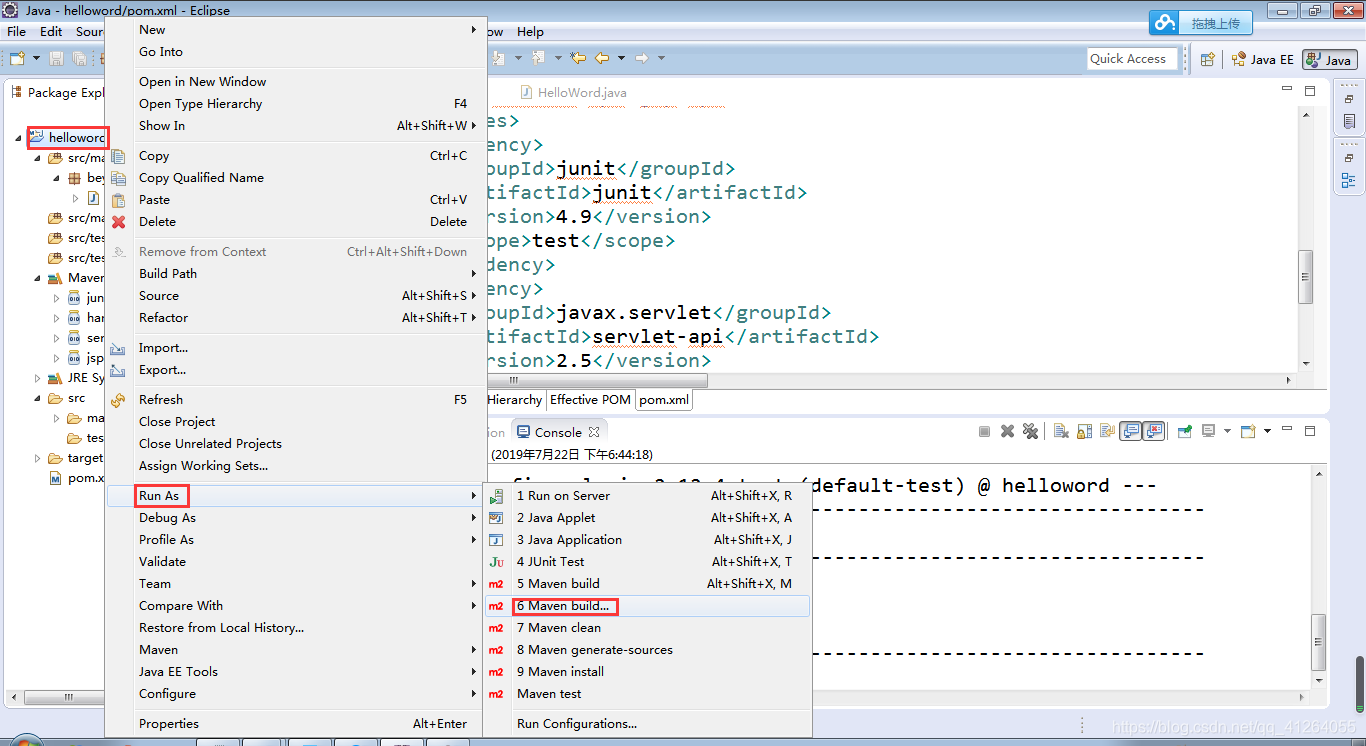Click the Remove Launch console icon

tap(1007, 431)
